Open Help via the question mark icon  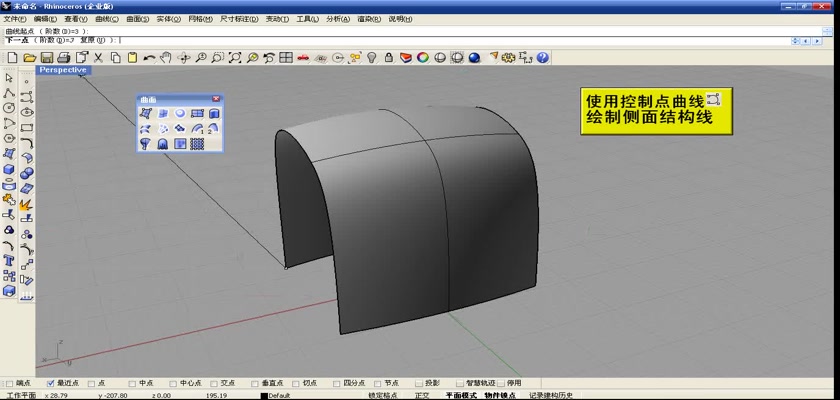pyautogui.click(x=543, y=58)
